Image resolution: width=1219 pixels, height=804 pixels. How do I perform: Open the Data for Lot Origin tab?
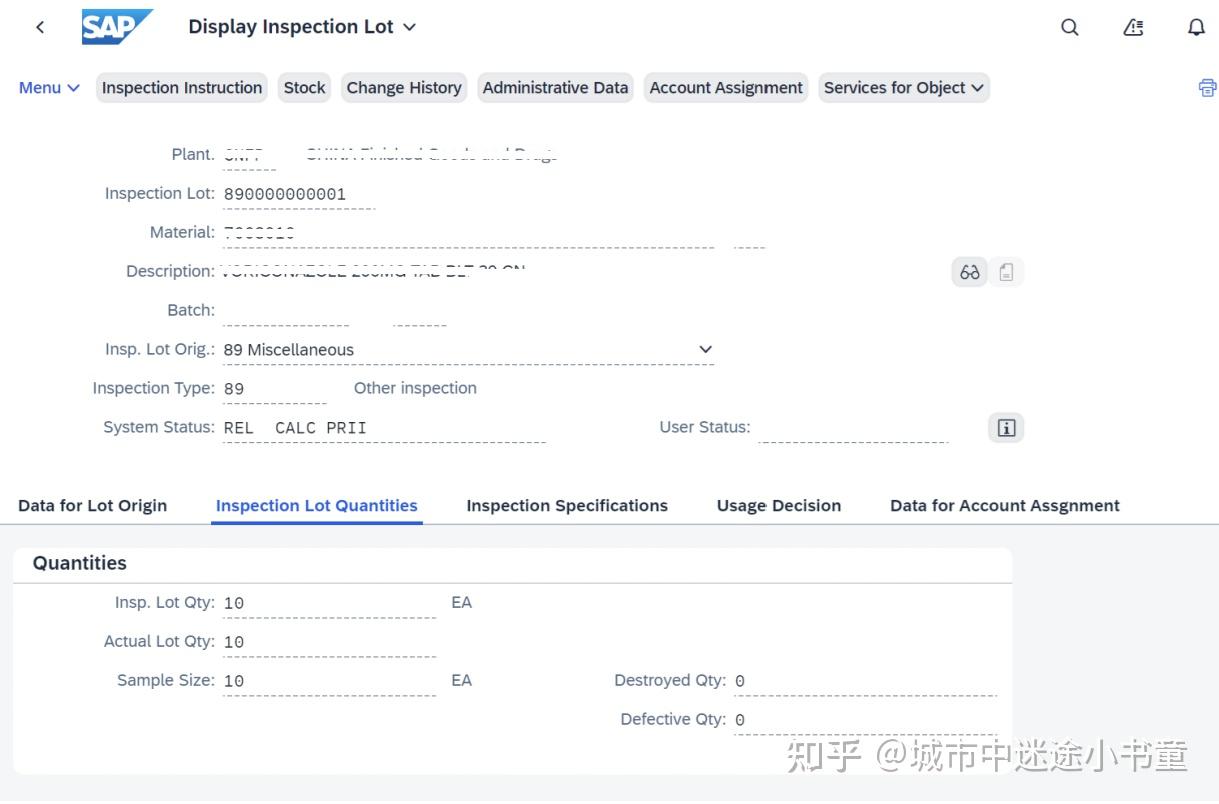pos(92,506)
